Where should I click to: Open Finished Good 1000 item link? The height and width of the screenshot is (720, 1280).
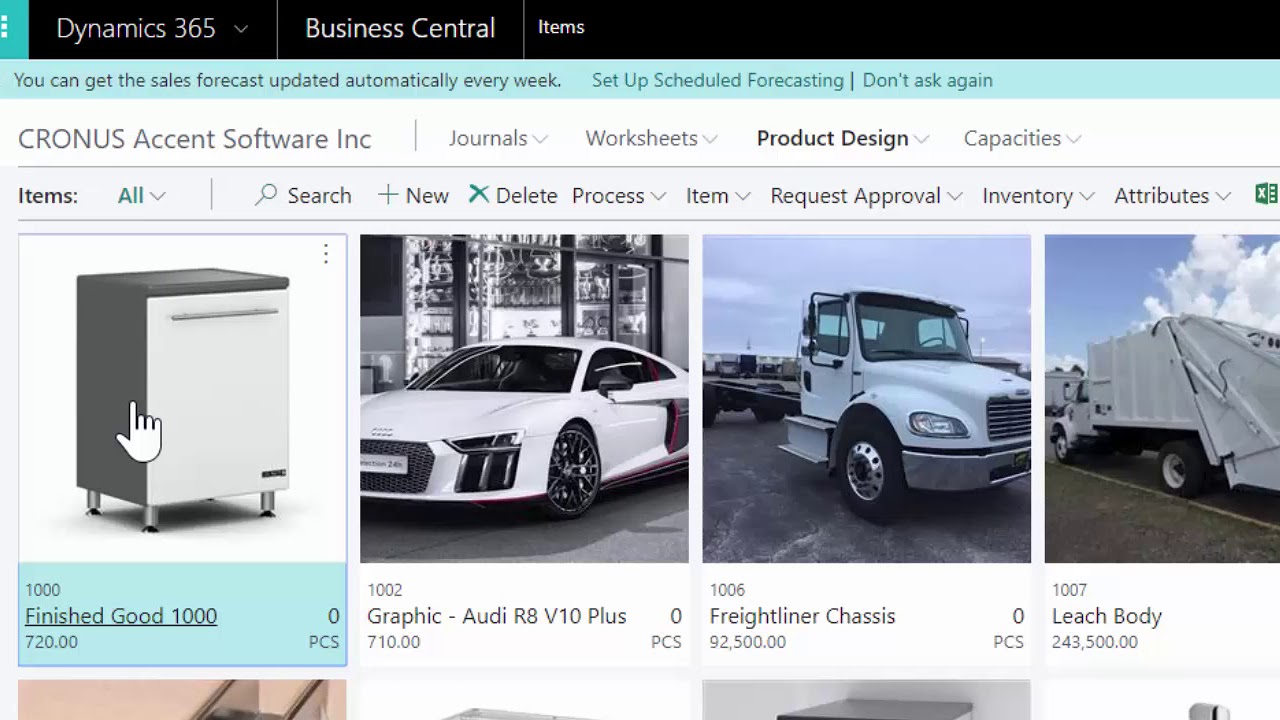pyautogui.click(x=121, y=616)
